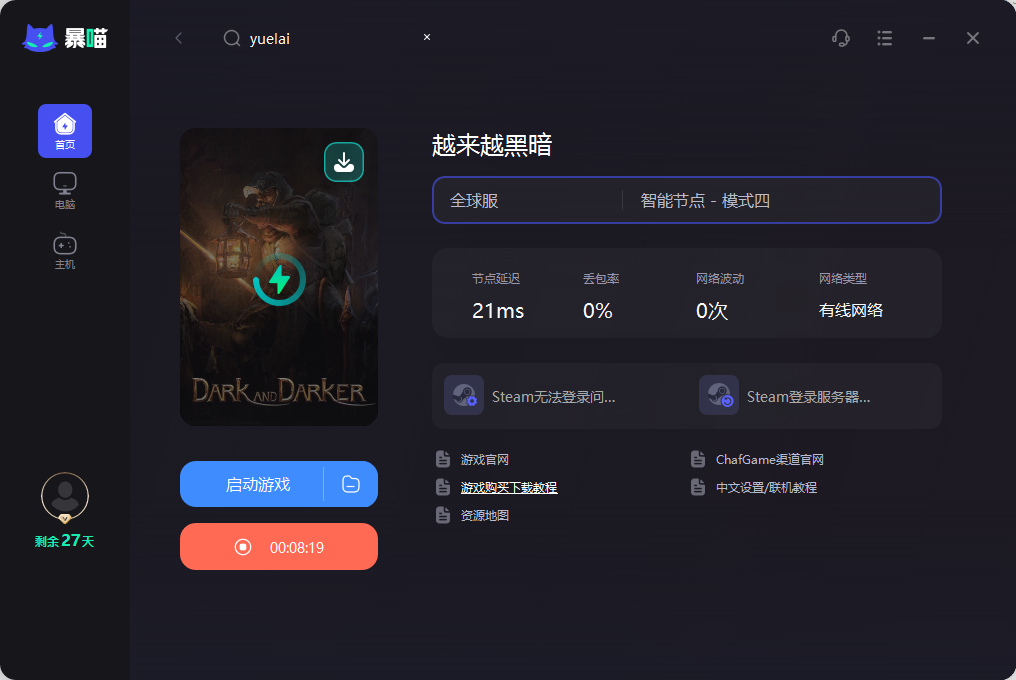Click the document icon beside 游戏购买下载教程
1016x680 pixels.
point(443,487)
